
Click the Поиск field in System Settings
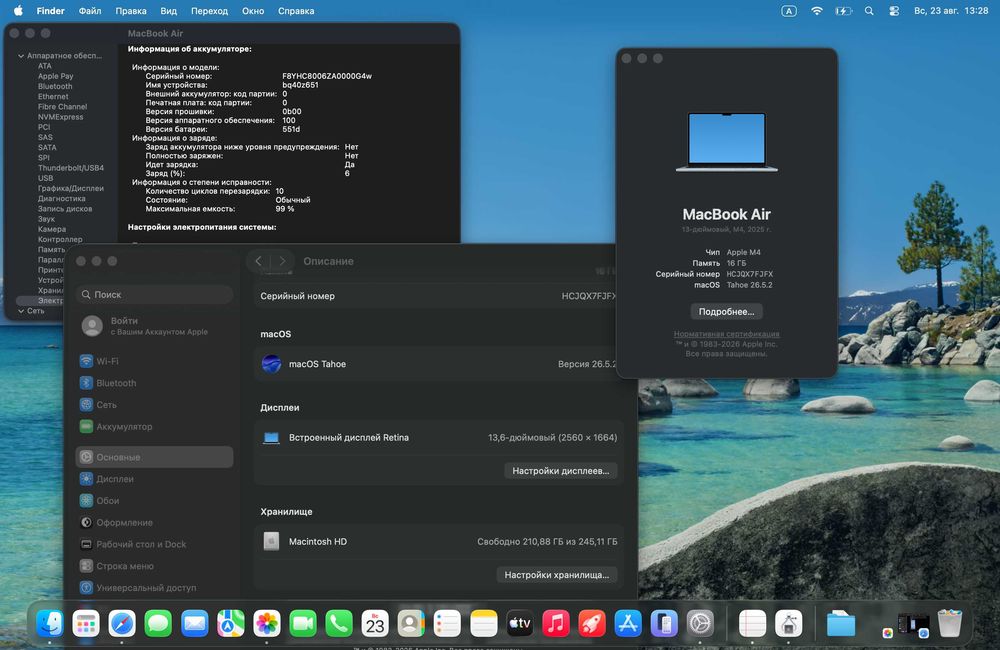pyautogui.click(x=154, y=294)
